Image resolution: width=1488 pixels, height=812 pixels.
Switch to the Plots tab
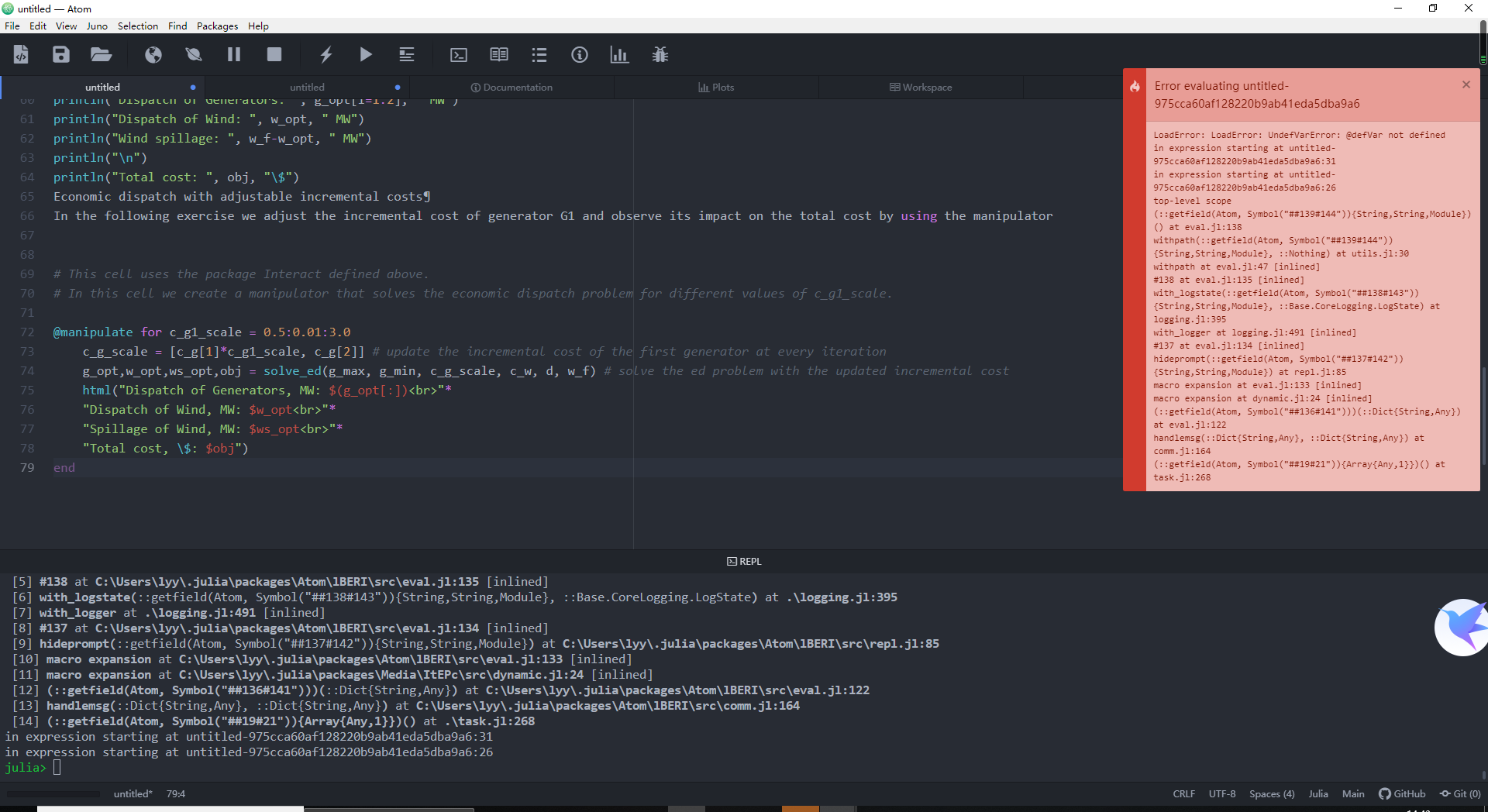coord(716,87)
